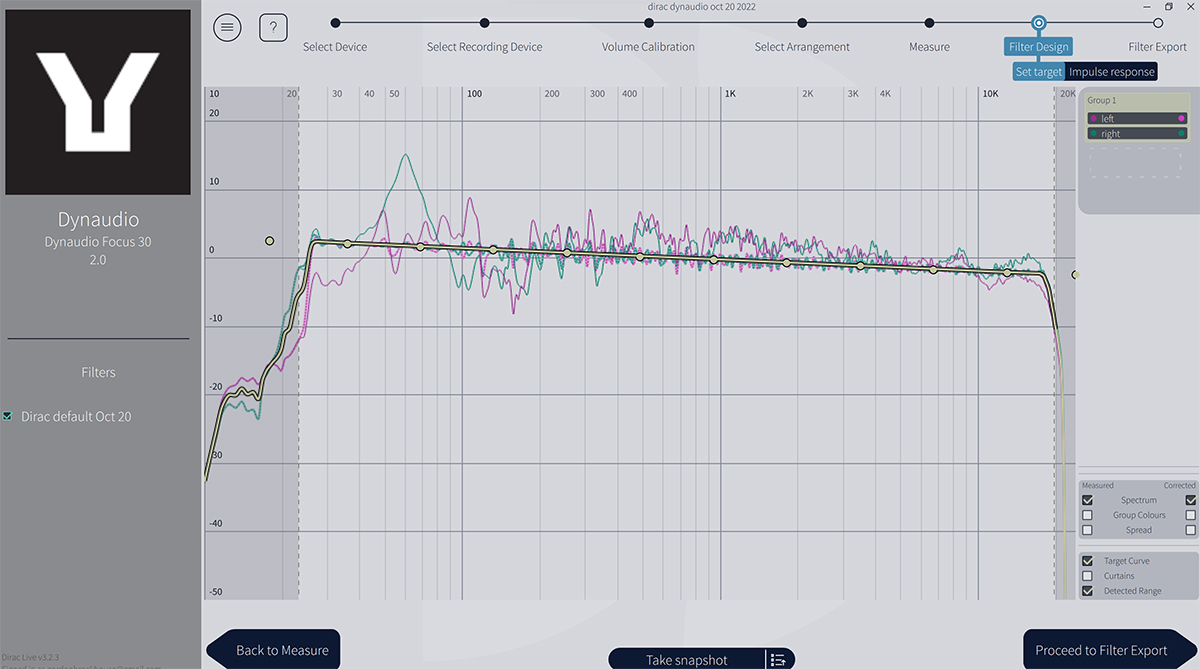The width and height of the screenshot is (1200, 669).
Task: Click the Filter Export step circle
Action: (1158, 23)
